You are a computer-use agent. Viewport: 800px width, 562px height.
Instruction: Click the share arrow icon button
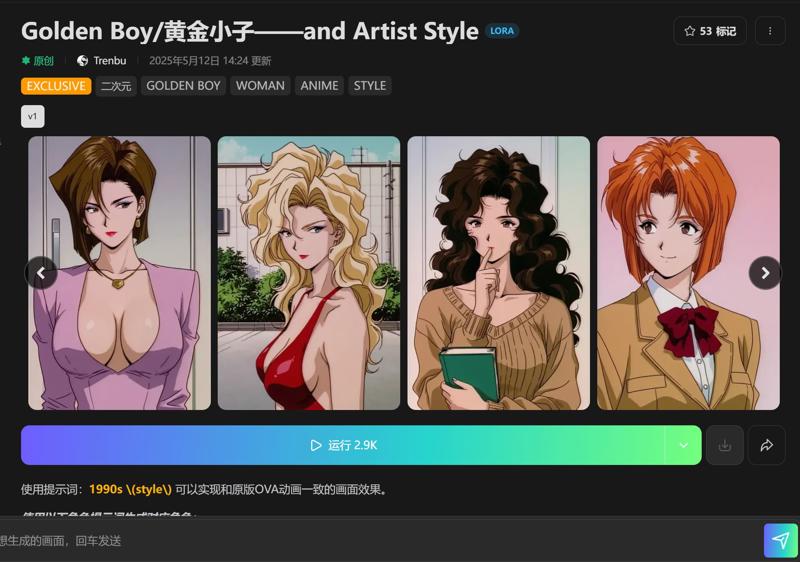click(766, 445)
